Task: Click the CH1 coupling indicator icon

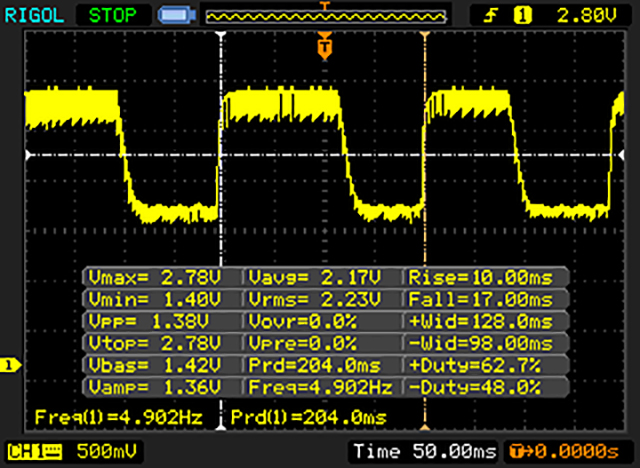Action: pyautogui.click(x=35, y=452)
